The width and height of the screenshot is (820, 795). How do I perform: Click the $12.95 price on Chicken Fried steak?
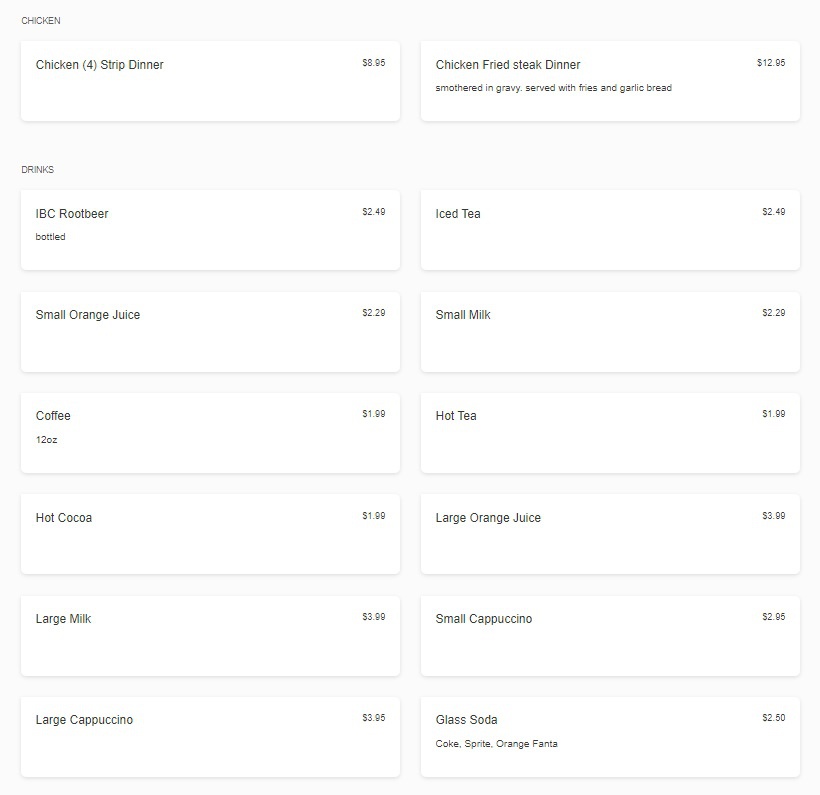pyautogui.click(x=771, y=63)
